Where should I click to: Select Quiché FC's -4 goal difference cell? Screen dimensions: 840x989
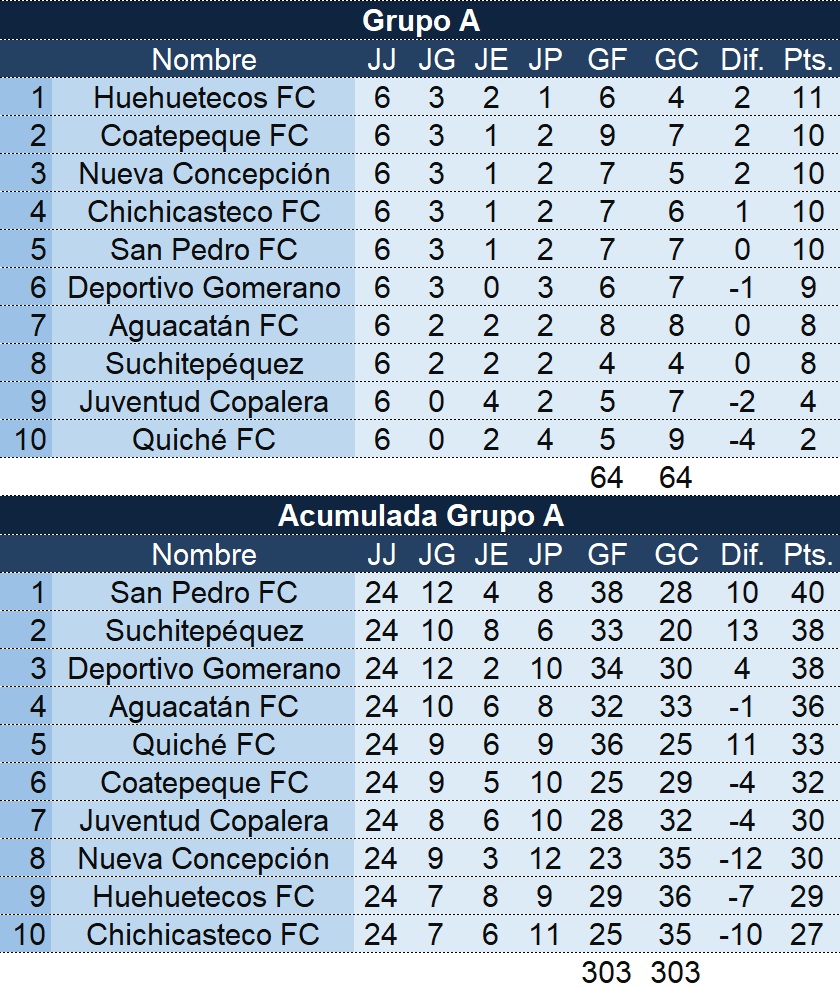[x=741, y=440]
